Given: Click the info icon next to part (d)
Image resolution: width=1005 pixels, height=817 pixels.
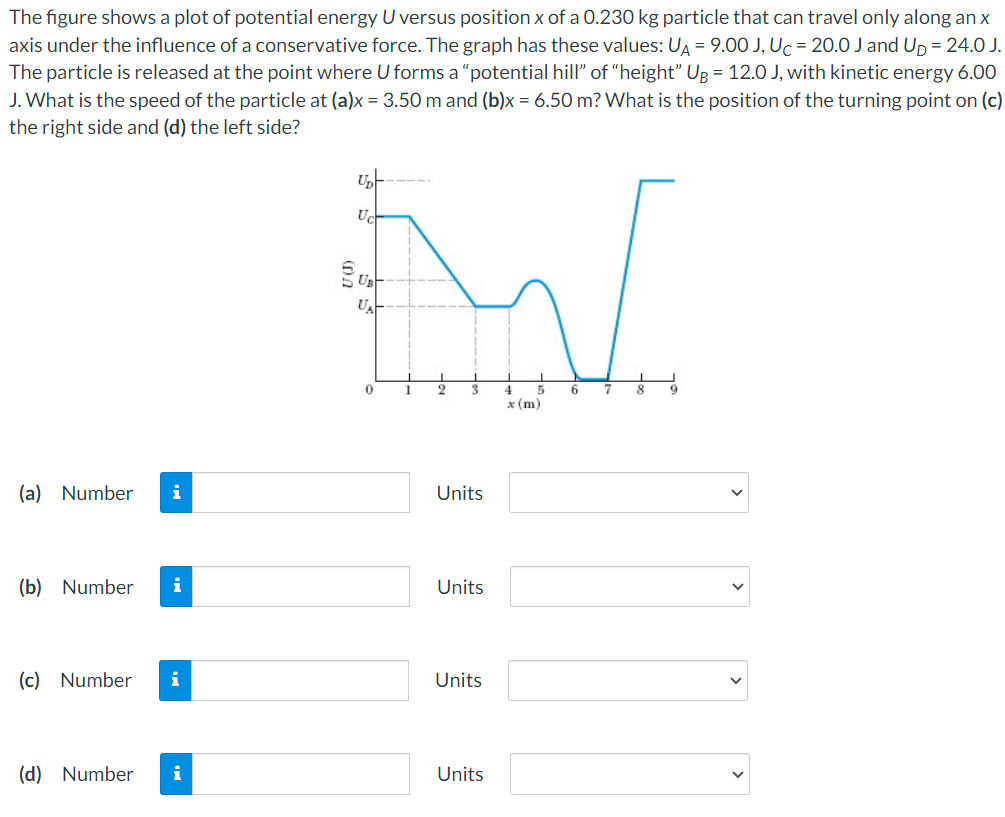Looking at the screenshot, I should pos(177,773).
